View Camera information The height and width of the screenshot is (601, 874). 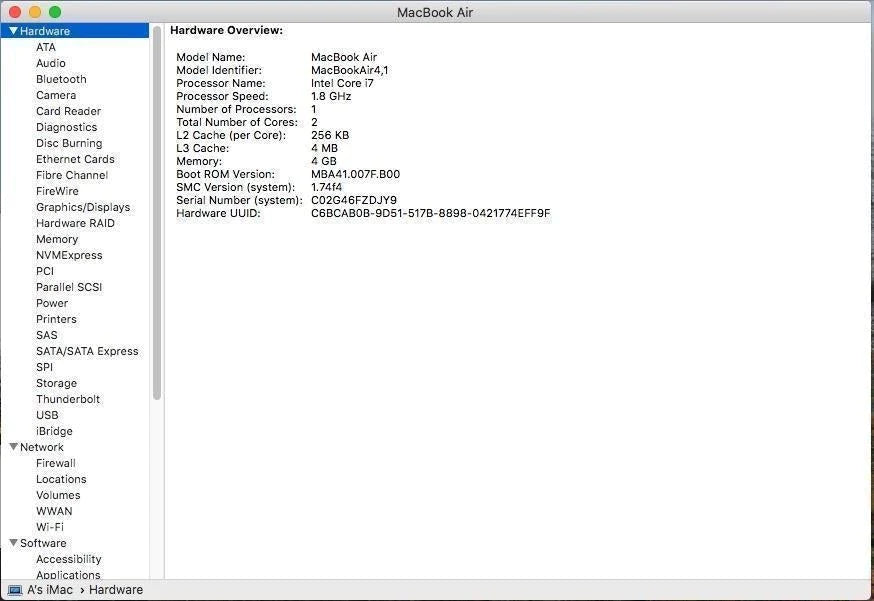click(x=55, y=95)
